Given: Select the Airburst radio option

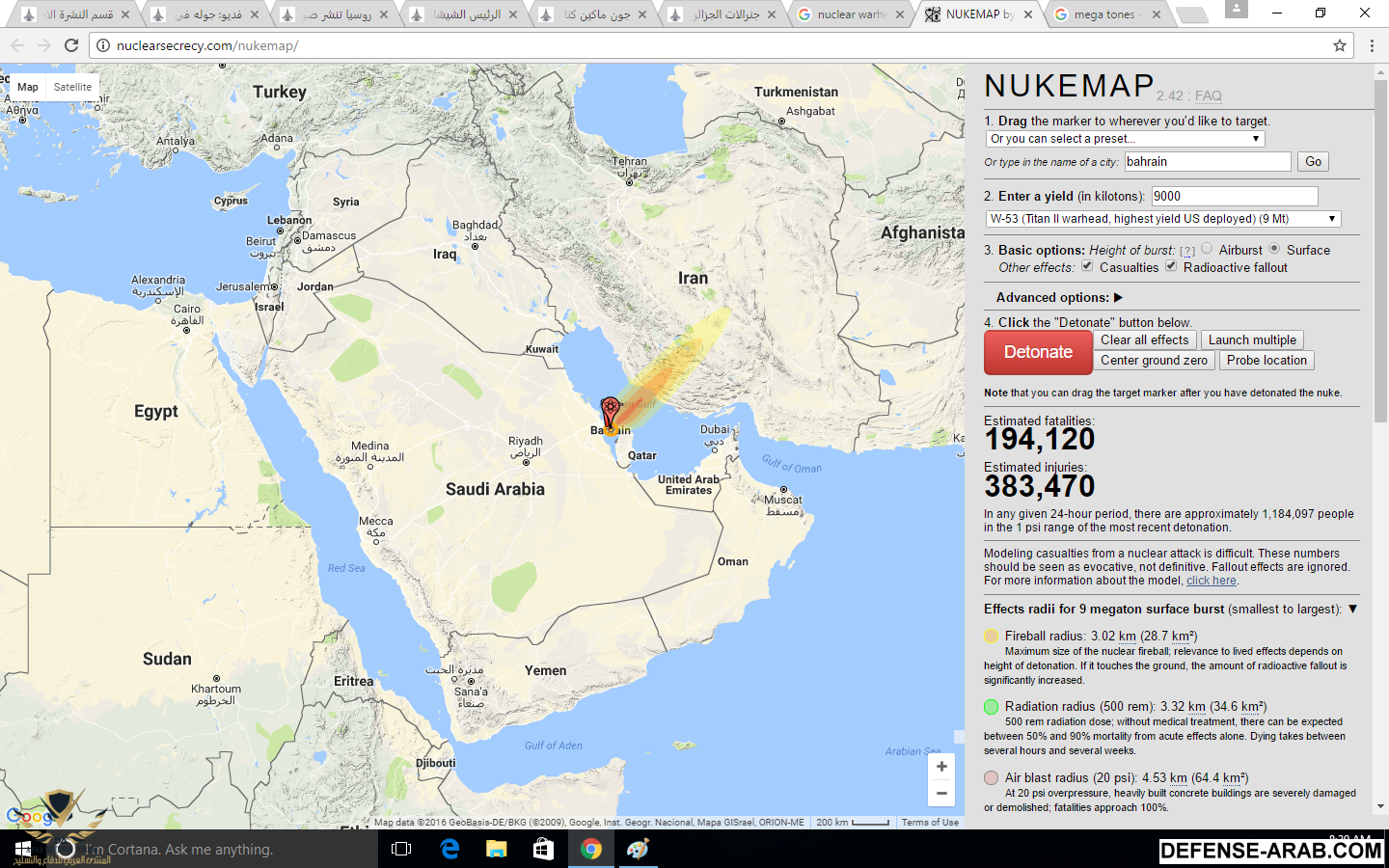Looking at the screenshot, I should pos(1207,249).
